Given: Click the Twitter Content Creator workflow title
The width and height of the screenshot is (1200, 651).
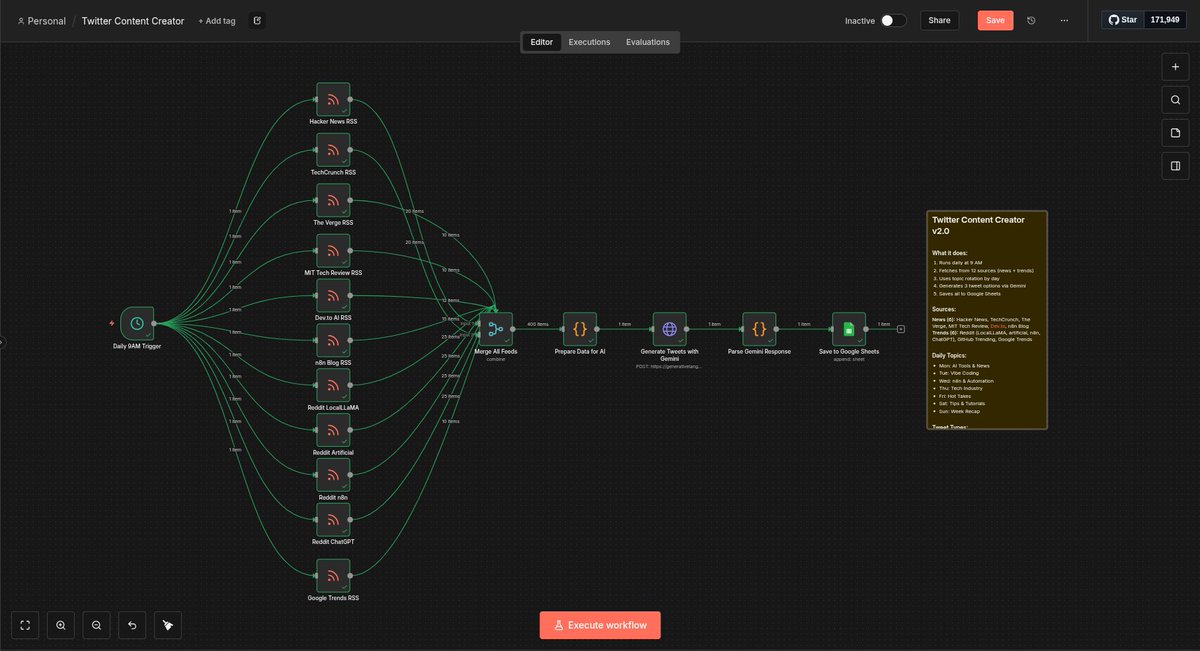Looking at the screenshot, I should tap(133, 20).
